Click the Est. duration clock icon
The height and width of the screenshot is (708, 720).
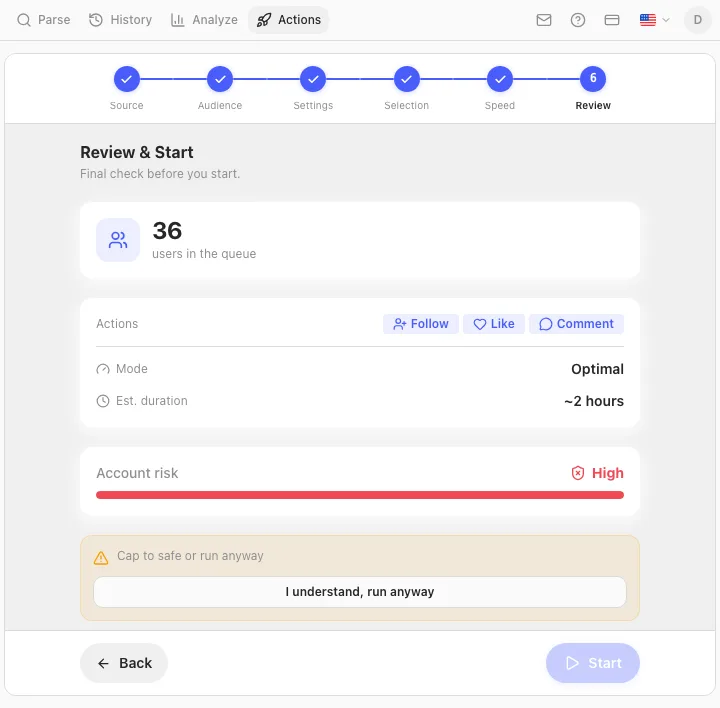(x=103, y=401)
